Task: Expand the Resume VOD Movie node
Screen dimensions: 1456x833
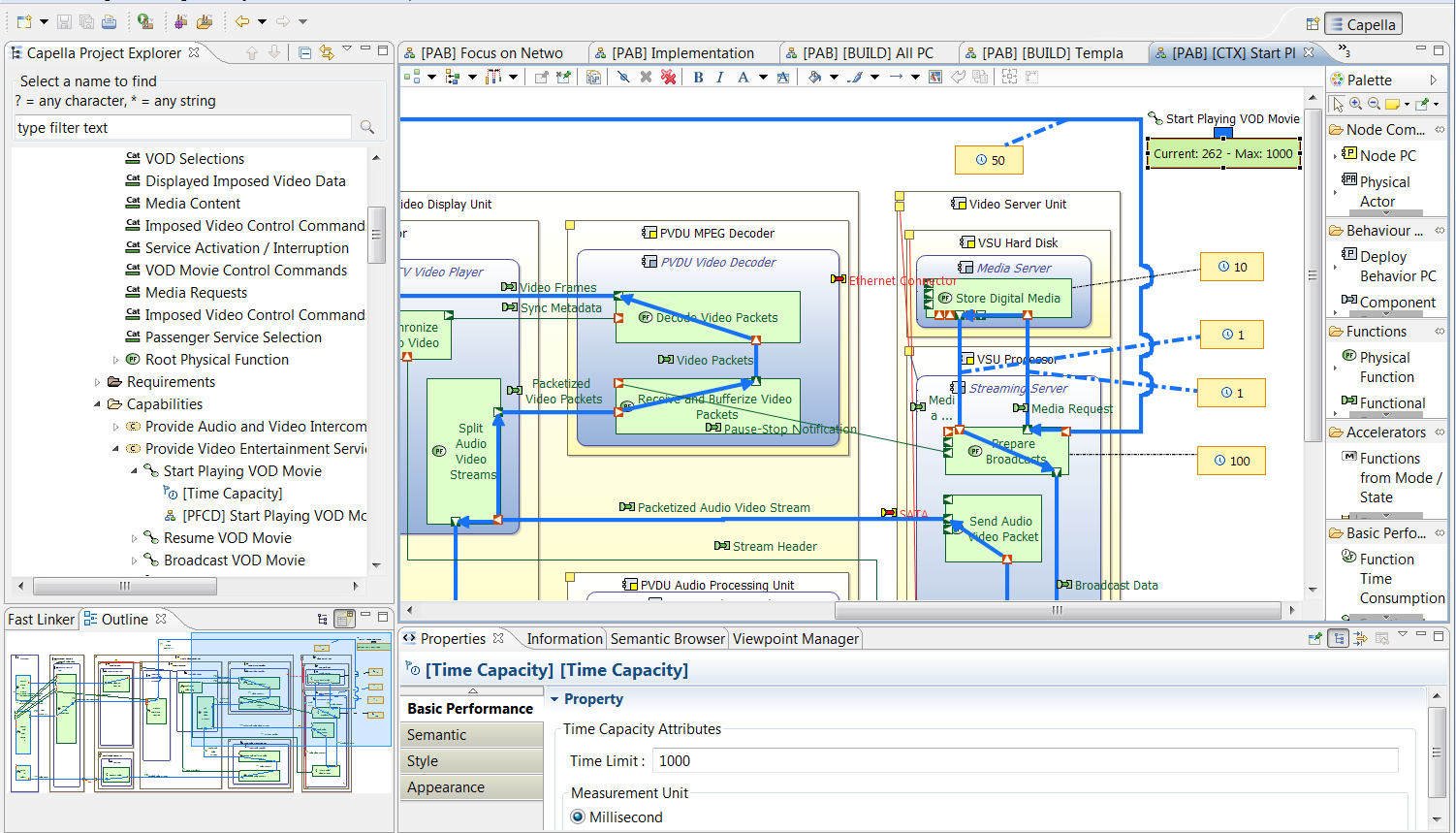Action: (x=135, y=538)
